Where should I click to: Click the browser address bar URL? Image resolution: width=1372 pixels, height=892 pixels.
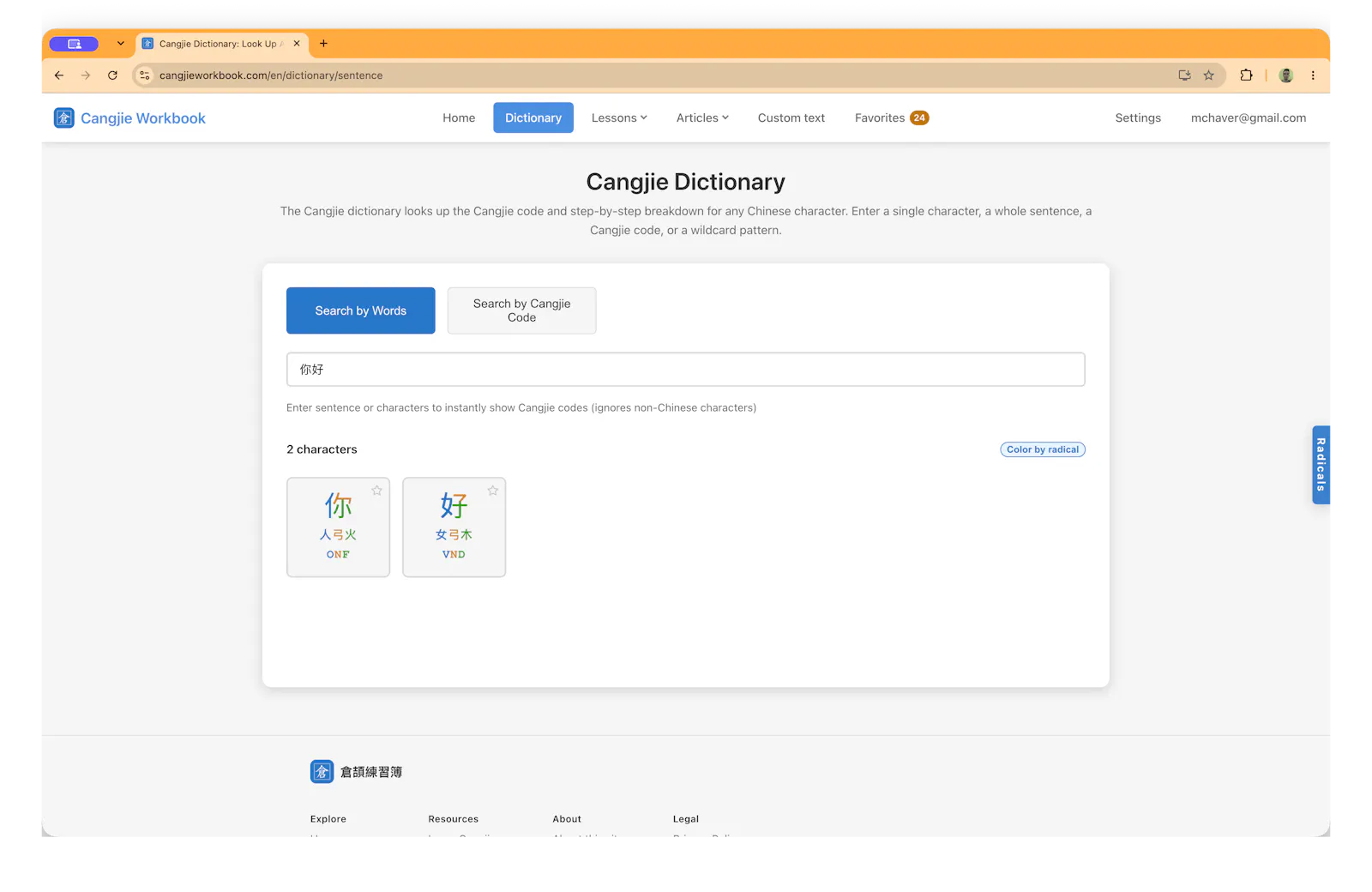[x=271, y=75]
